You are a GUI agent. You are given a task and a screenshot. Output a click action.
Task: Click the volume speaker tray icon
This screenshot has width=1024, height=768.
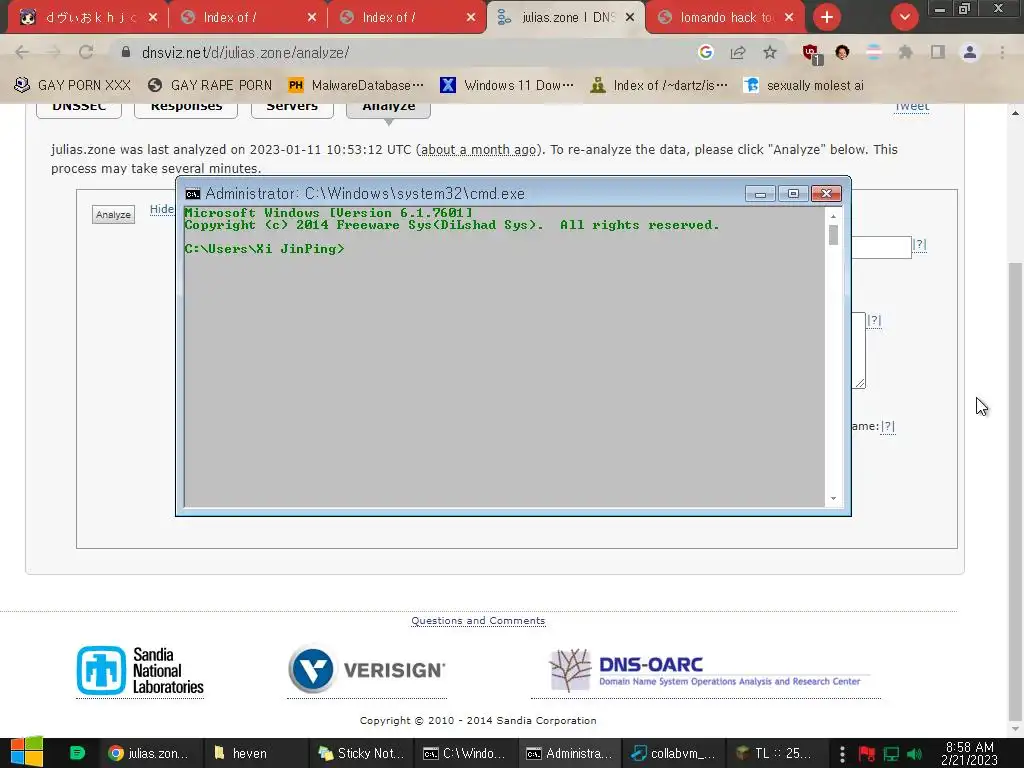[x=914, y=754]
